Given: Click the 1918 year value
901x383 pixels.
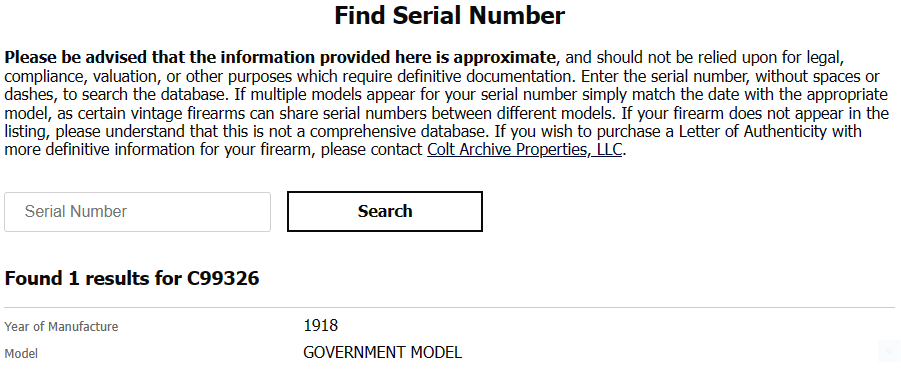Looking at the screenshot, I should tap(321, 326).
